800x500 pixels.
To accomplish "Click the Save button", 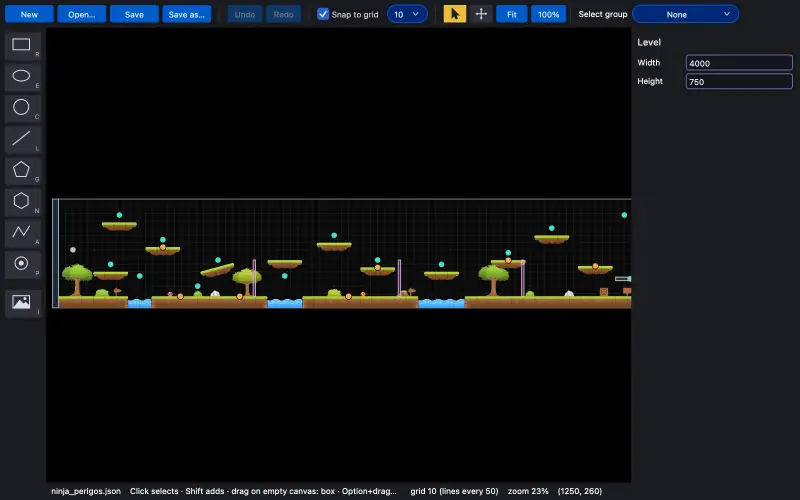I will 134,14.
